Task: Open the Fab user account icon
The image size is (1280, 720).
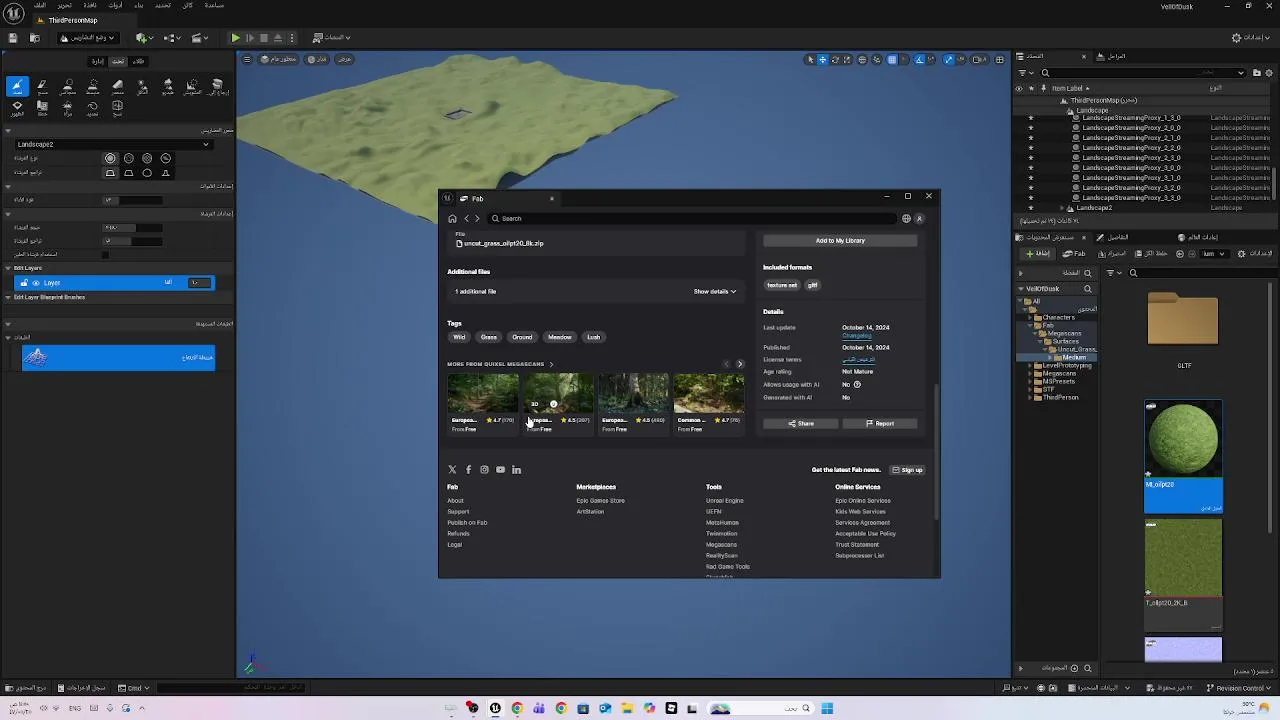Action: (919, 218)
